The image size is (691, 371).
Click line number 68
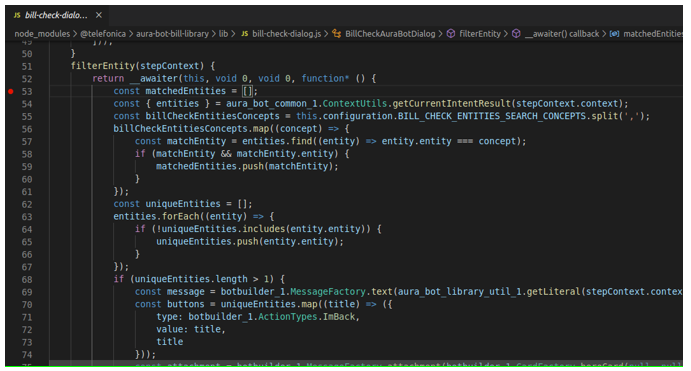coord(27,279)
